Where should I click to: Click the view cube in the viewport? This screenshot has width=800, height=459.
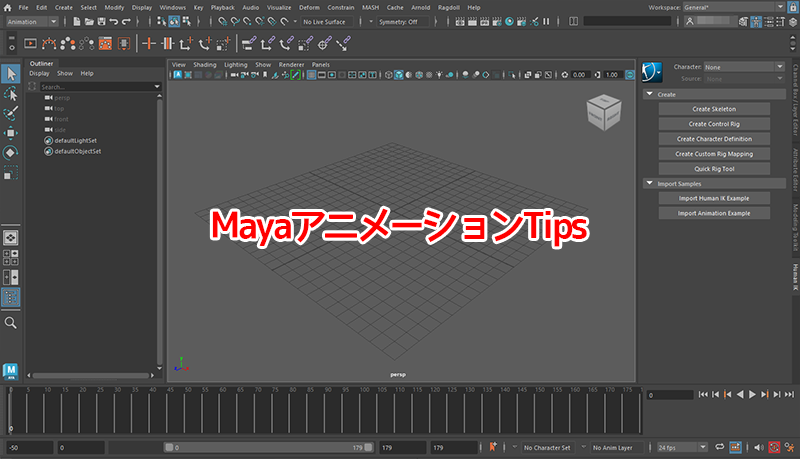coord(603,113)
